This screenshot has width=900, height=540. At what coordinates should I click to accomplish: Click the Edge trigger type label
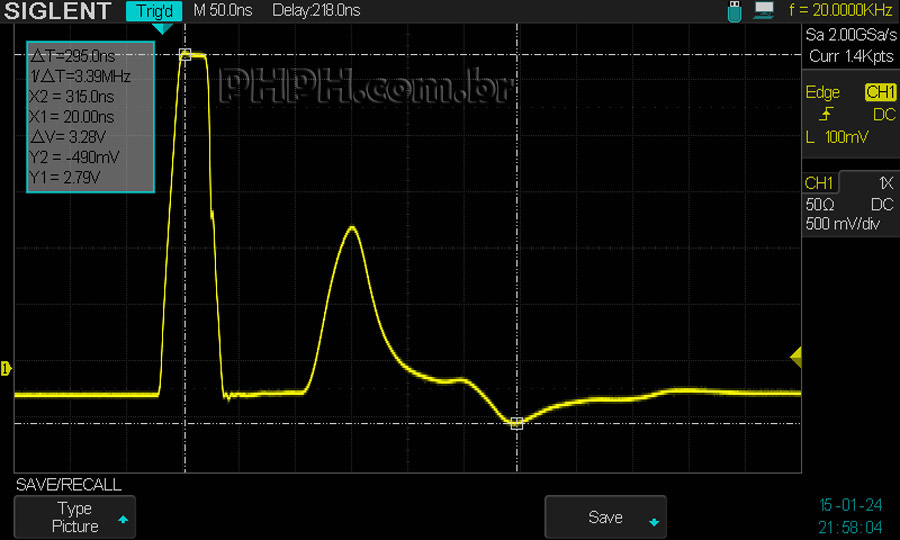point(823,93)
